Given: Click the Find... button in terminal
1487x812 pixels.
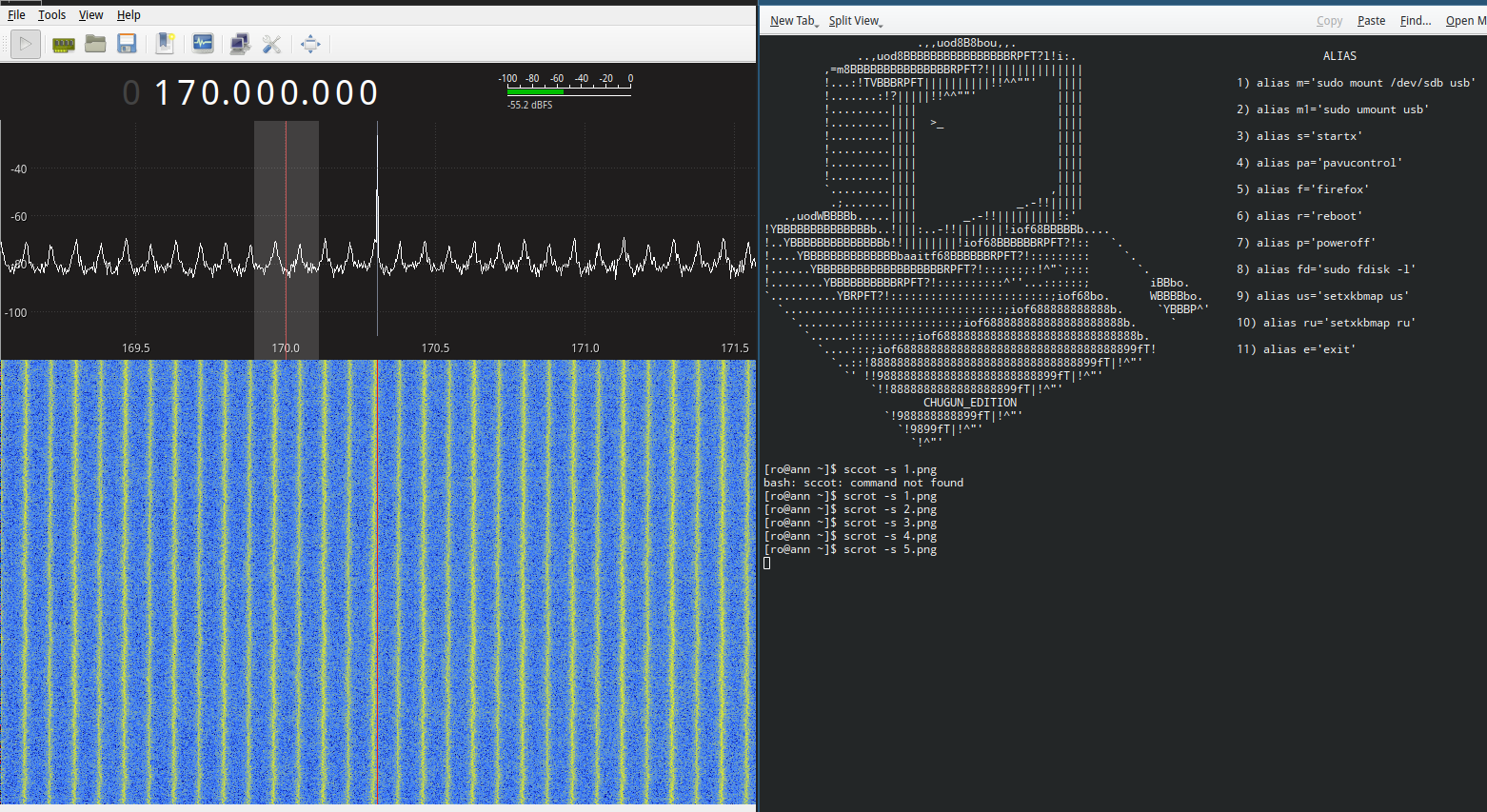Looking at the screenshot, I should [1416, 21].
